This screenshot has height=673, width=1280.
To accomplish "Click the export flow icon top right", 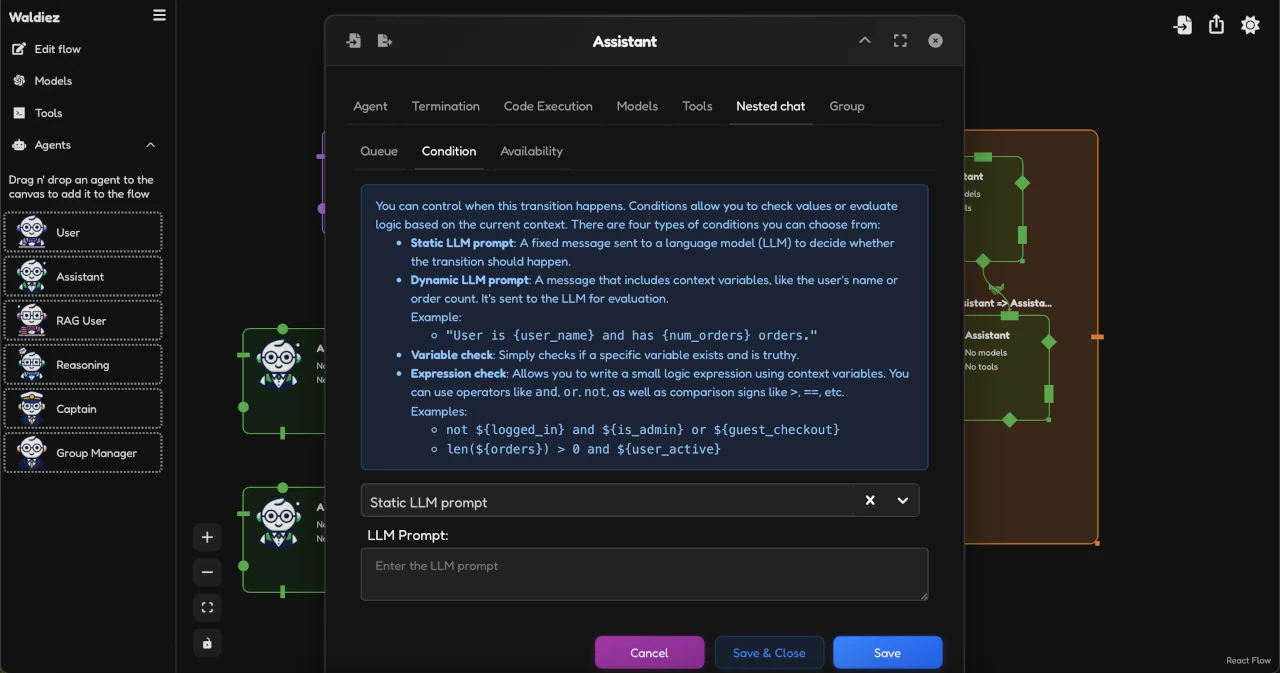I will [1216, 25].
